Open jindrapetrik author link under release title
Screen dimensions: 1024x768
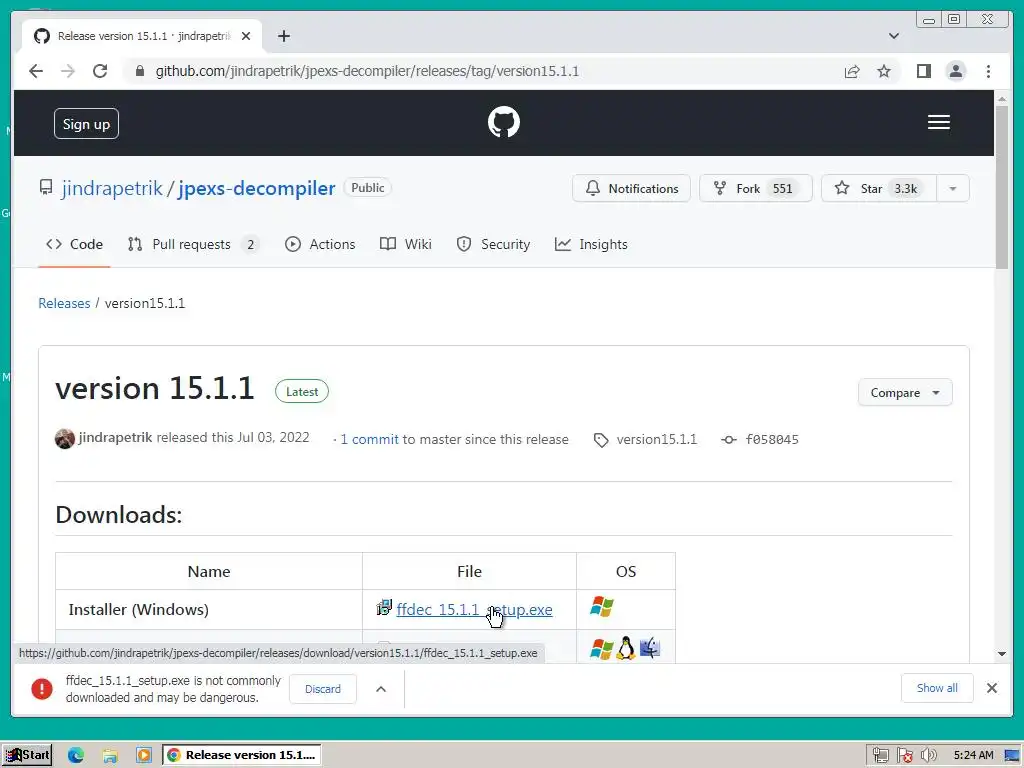coord(115,438)
